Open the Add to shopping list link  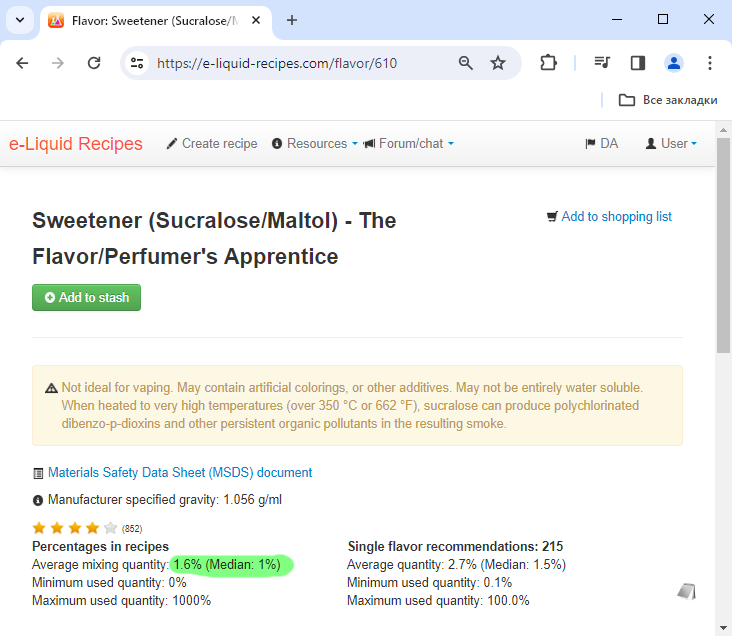click(x=609, y=217)
